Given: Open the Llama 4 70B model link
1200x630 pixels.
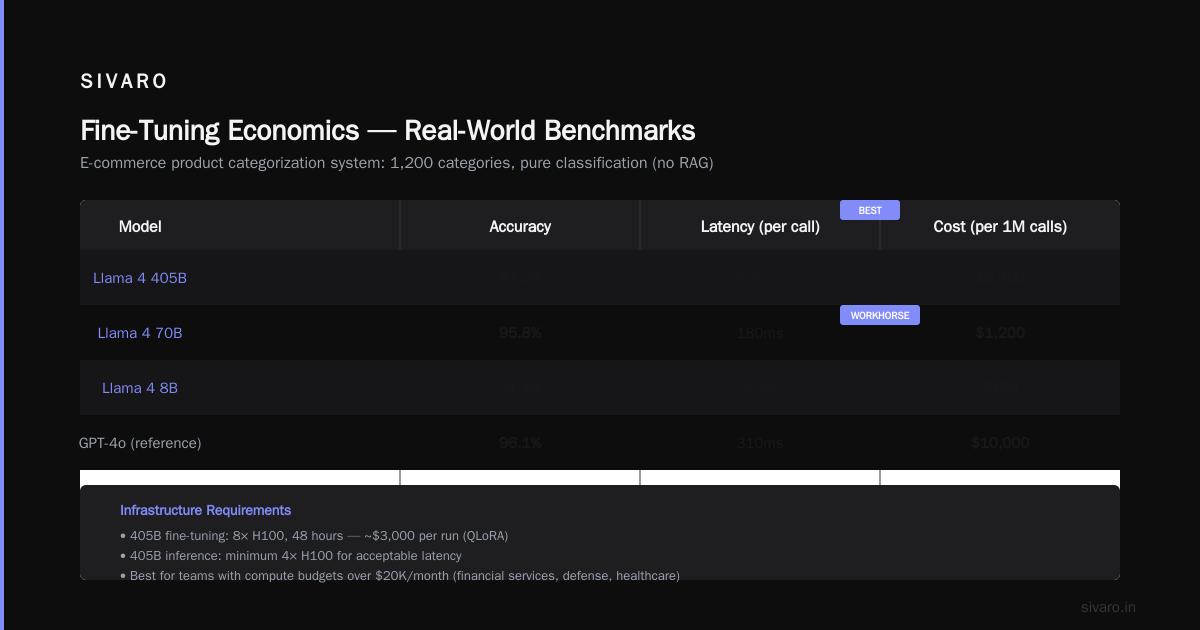Looking at the screenshot, I should 140,333.
